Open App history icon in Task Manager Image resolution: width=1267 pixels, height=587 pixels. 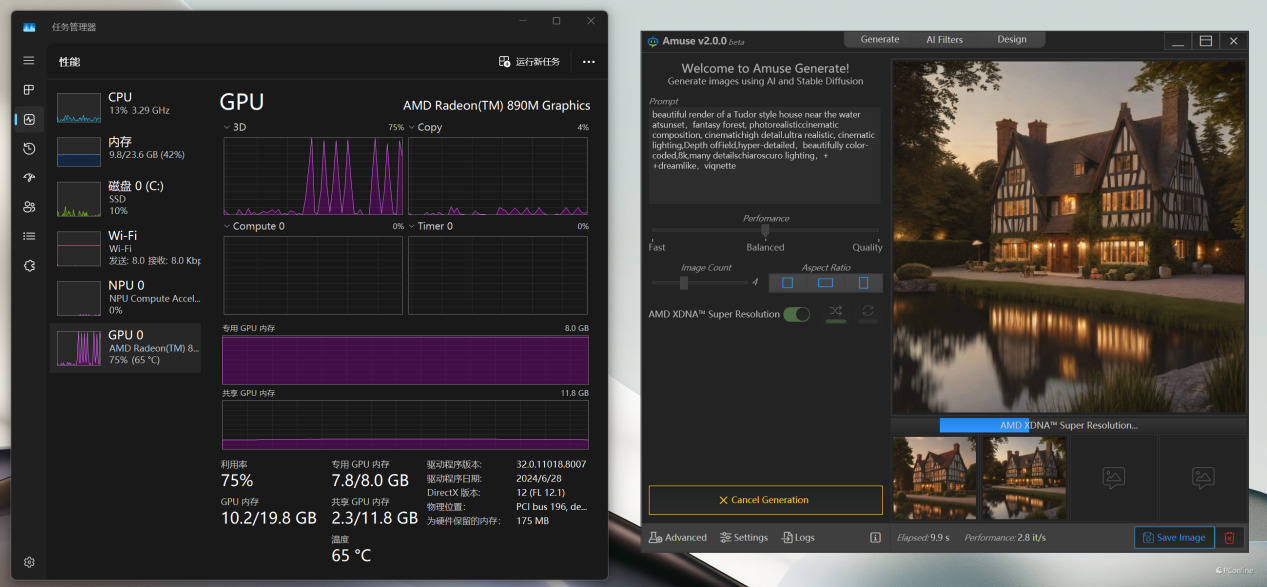coord(29,148)
